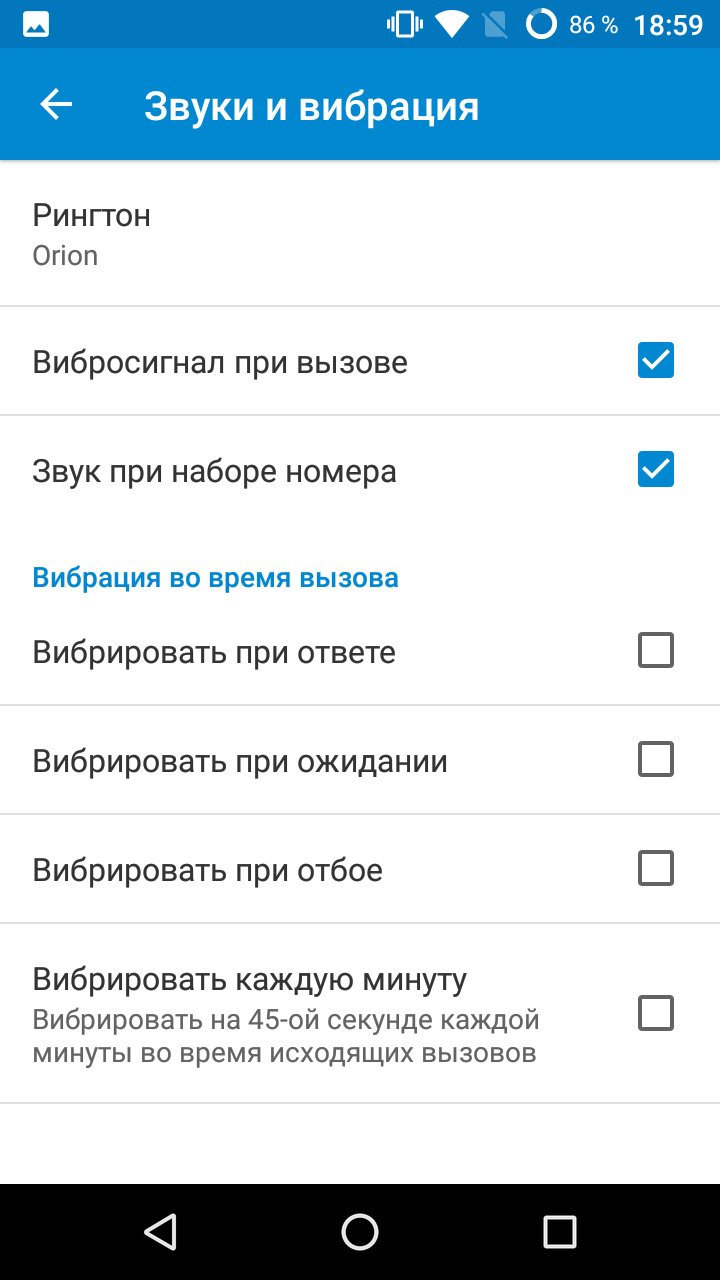The width and height of the screenshot is (720, 1280).
Task: Tap the Звуки и вибрация title
Action: (312, 106)
